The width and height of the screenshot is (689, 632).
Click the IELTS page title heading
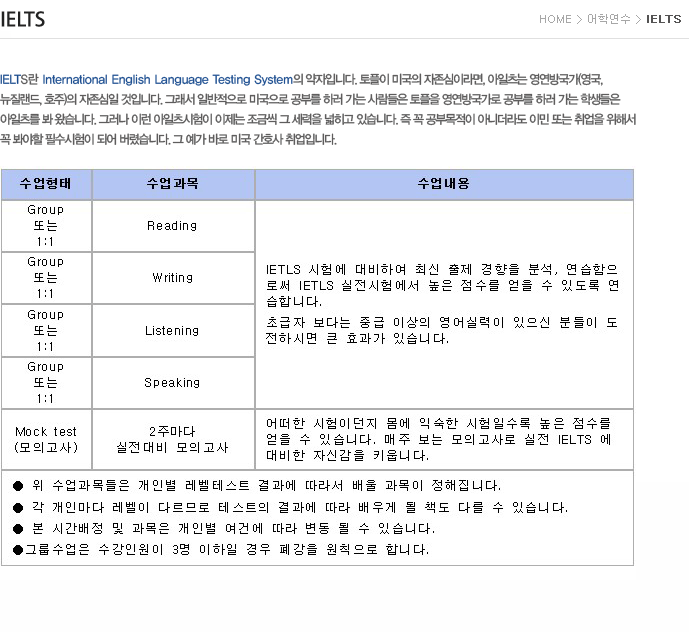(23, 19)
